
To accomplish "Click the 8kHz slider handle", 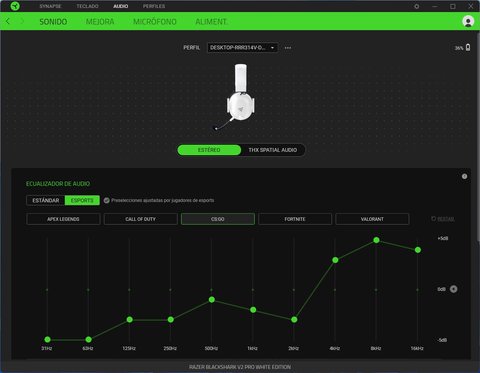I will [376, 240].
